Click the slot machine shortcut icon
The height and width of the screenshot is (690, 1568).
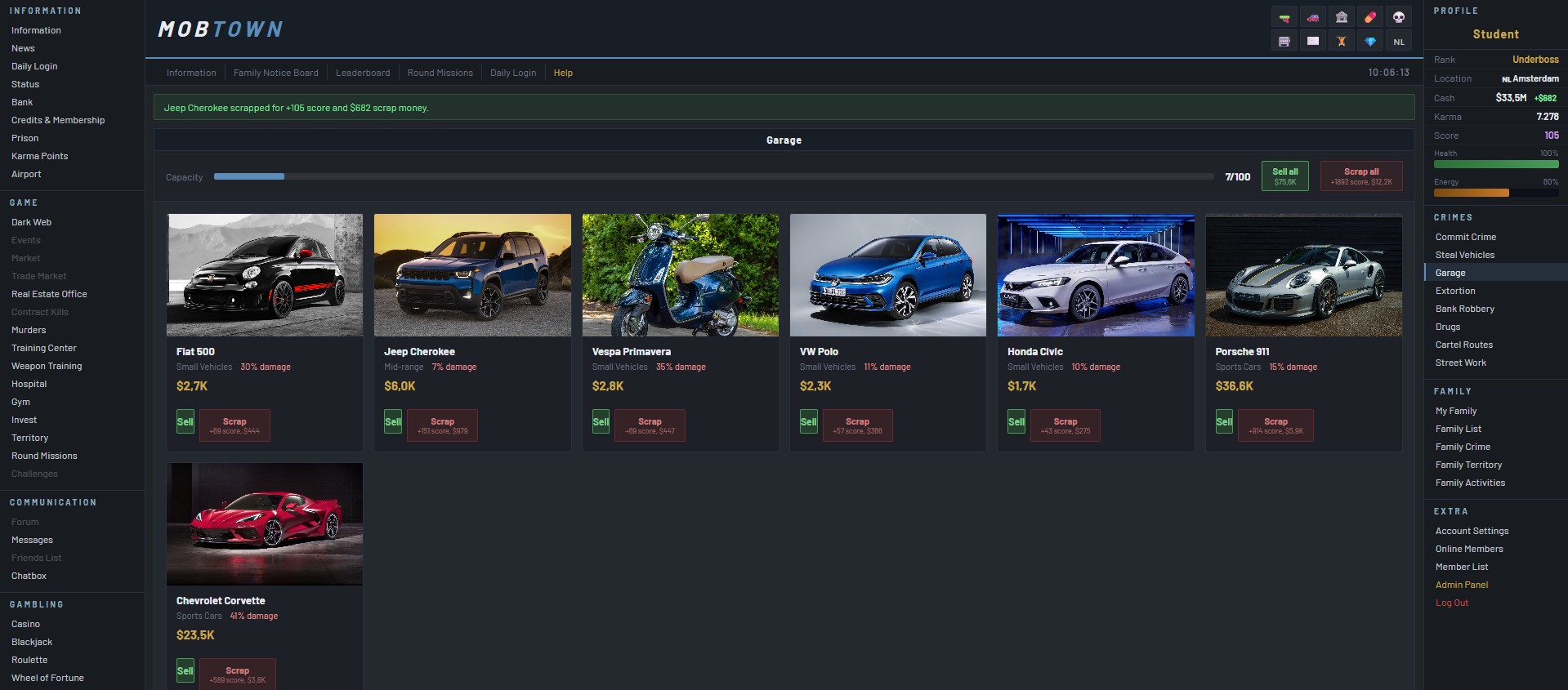(x=1284, y=41)
